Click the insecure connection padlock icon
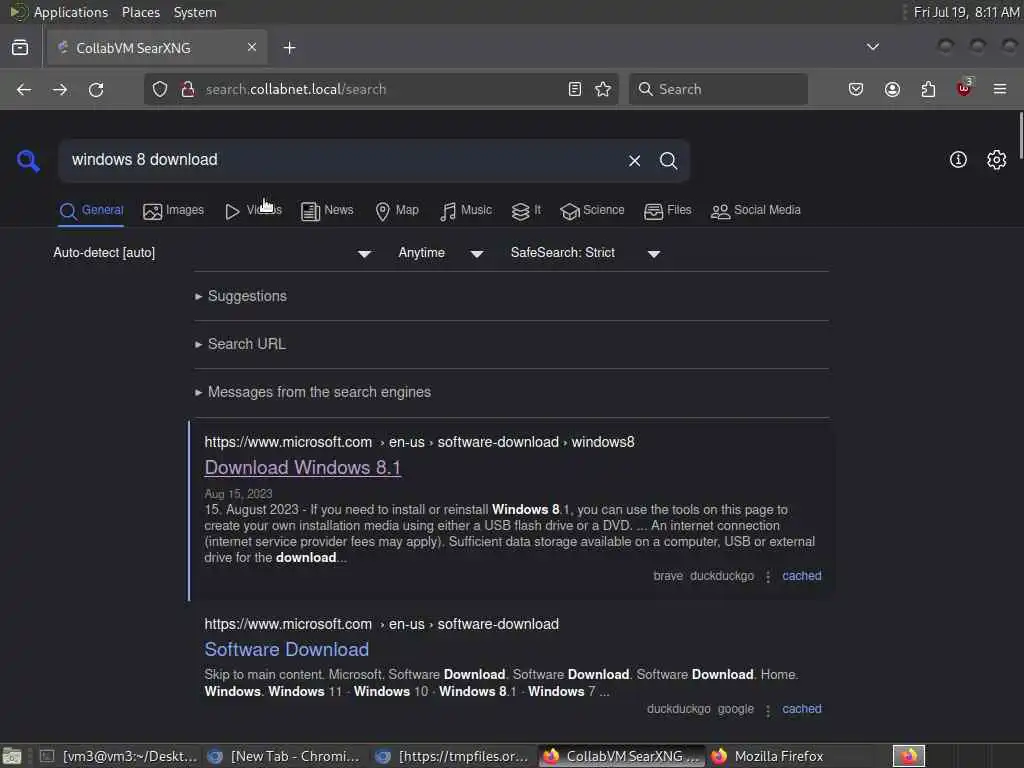The image size is (1024, 768). 188,89
